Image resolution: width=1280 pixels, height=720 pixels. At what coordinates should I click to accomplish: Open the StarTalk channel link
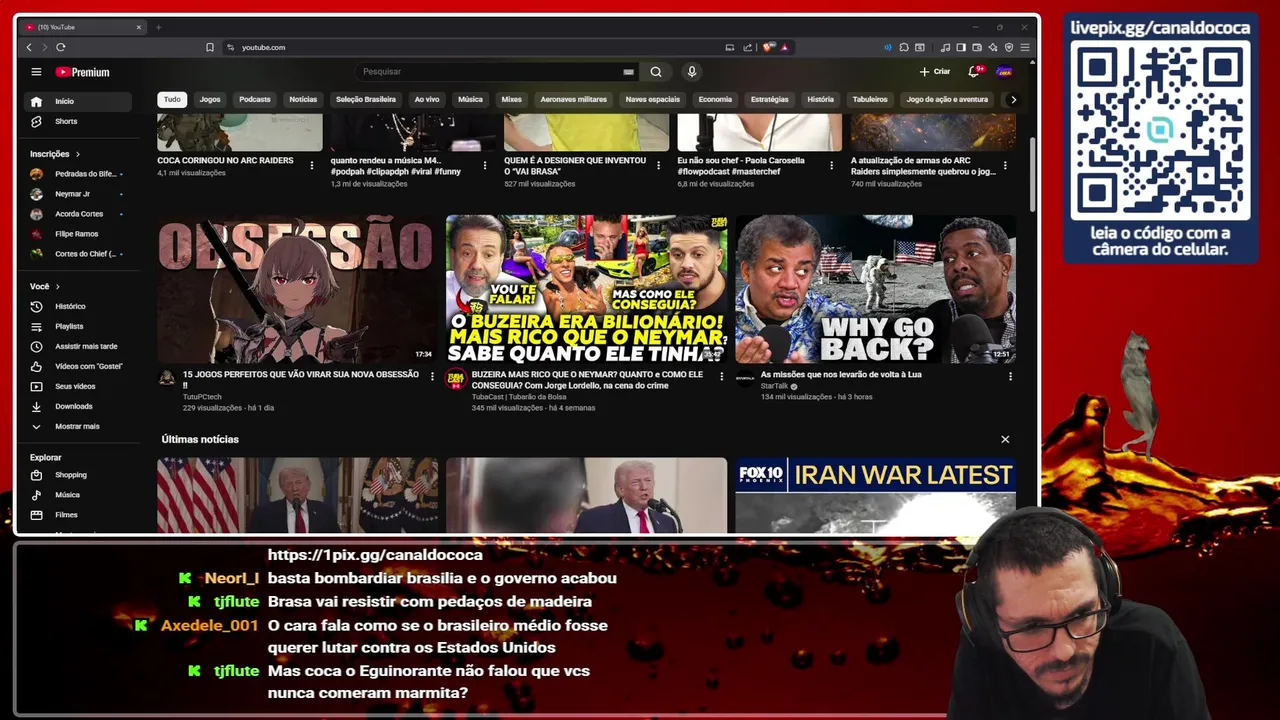point(774,386)
